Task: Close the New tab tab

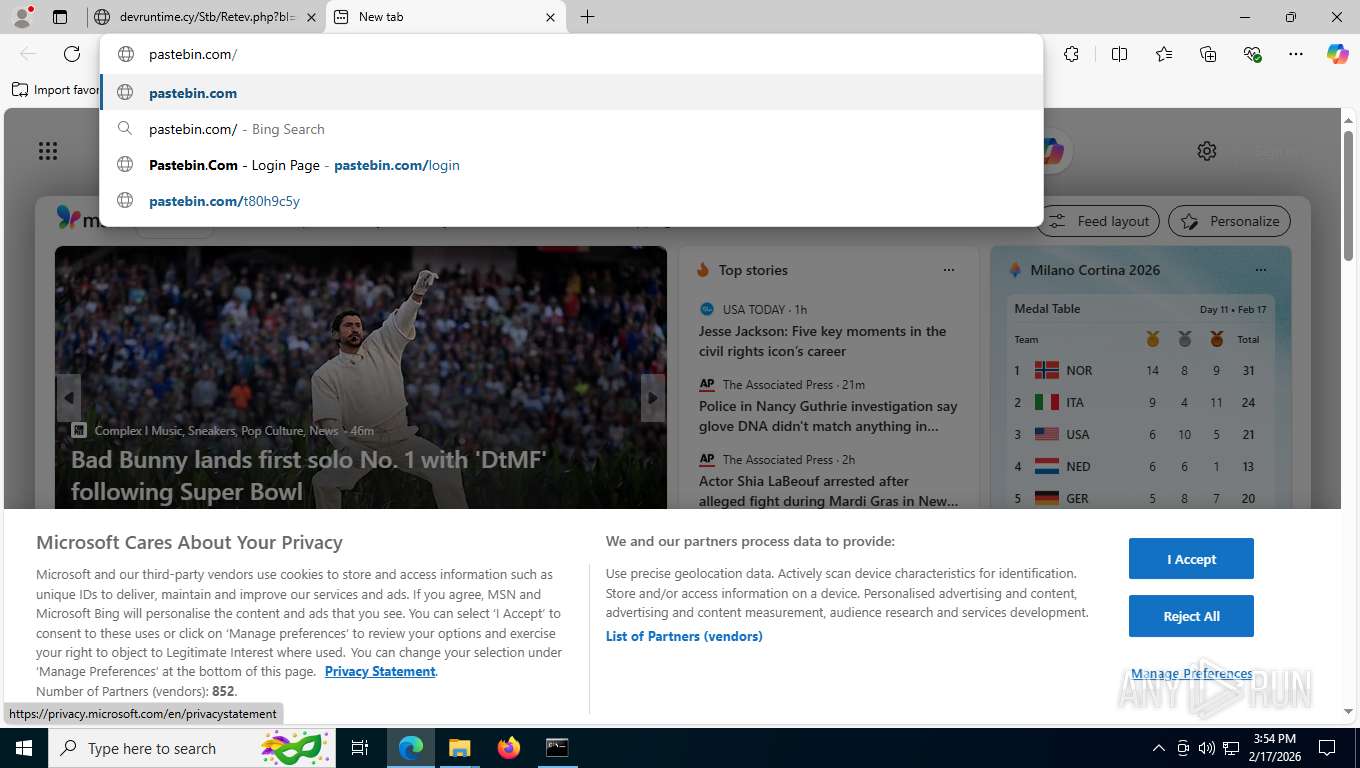Action: pyautogui.click(x=550, y=17)
